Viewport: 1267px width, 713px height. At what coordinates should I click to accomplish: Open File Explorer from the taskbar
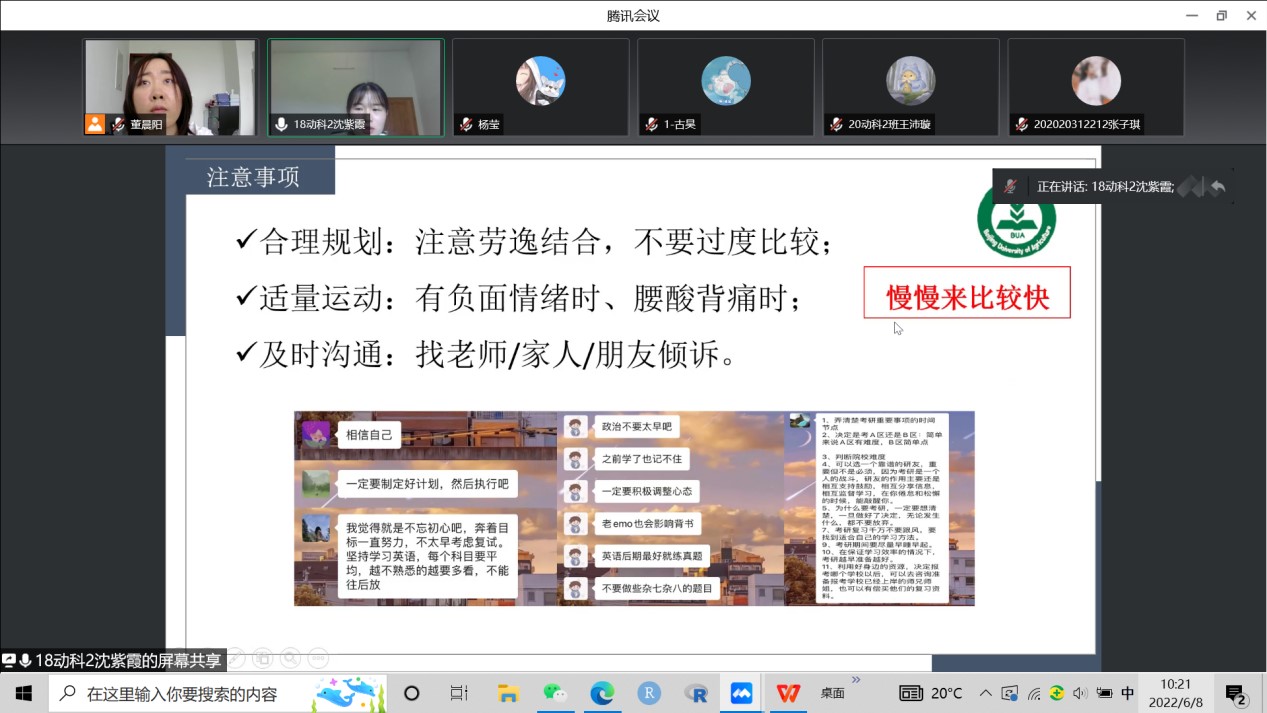pyautogui.click(x=508, y=693)
